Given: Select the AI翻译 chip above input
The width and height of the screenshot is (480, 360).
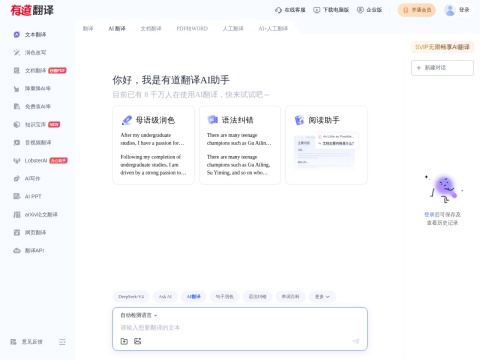Looking at the screenshot, I should point(193,296).
